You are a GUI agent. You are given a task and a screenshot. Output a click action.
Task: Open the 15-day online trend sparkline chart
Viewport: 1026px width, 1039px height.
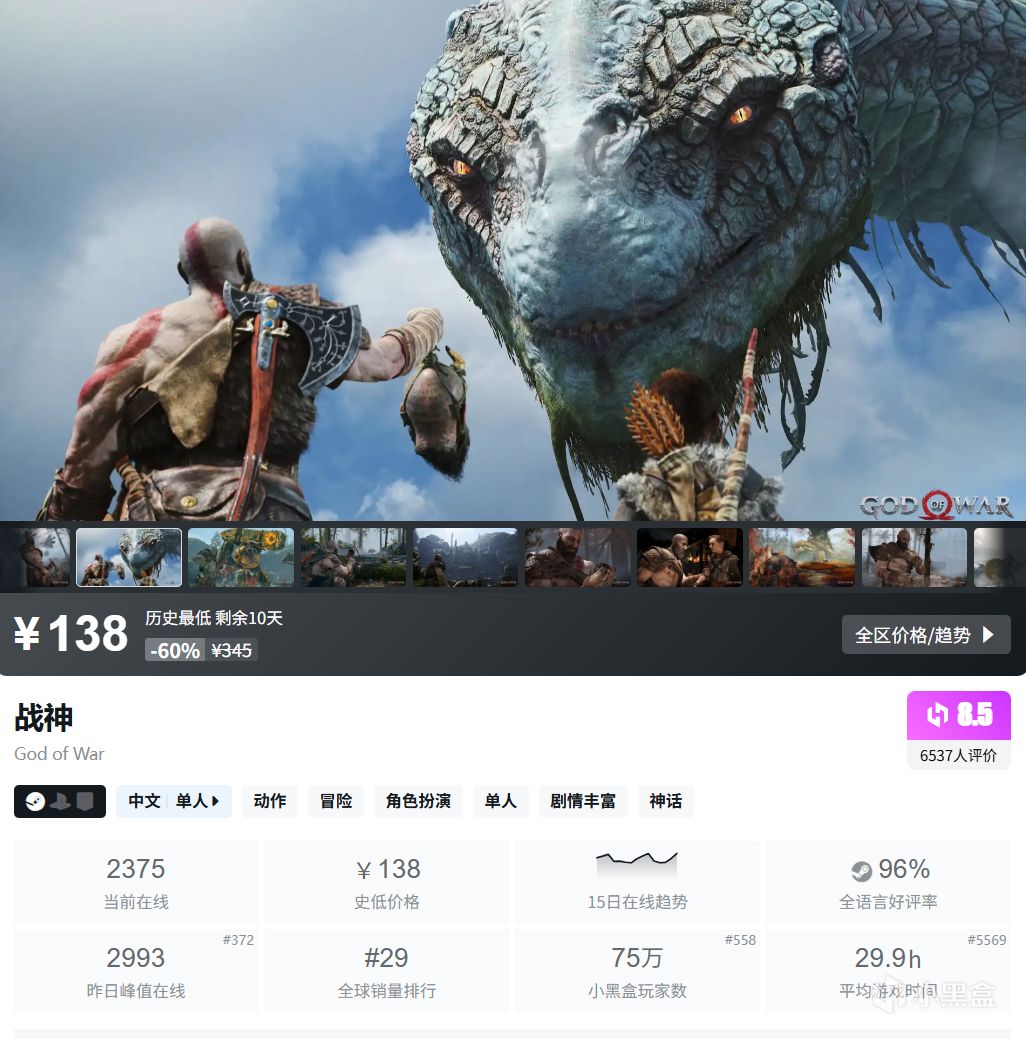point(636,865)
